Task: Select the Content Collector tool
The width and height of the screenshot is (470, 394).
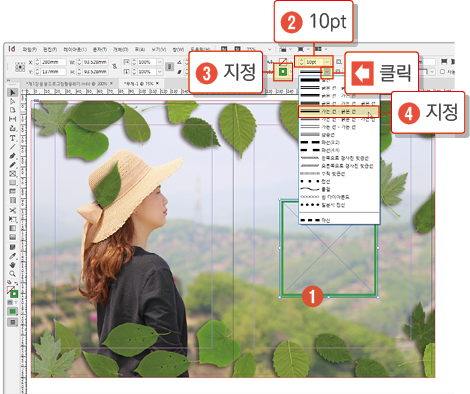Action: (x=13, y=128)
